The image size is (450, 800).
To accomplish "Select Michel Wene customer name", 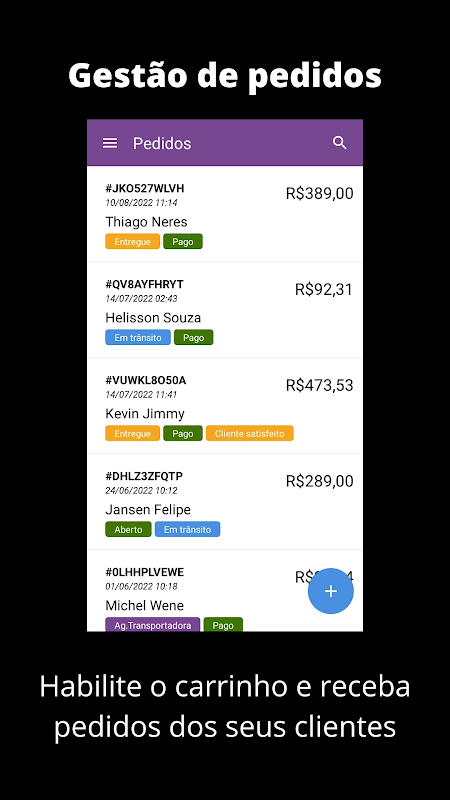I will [144, 606].
